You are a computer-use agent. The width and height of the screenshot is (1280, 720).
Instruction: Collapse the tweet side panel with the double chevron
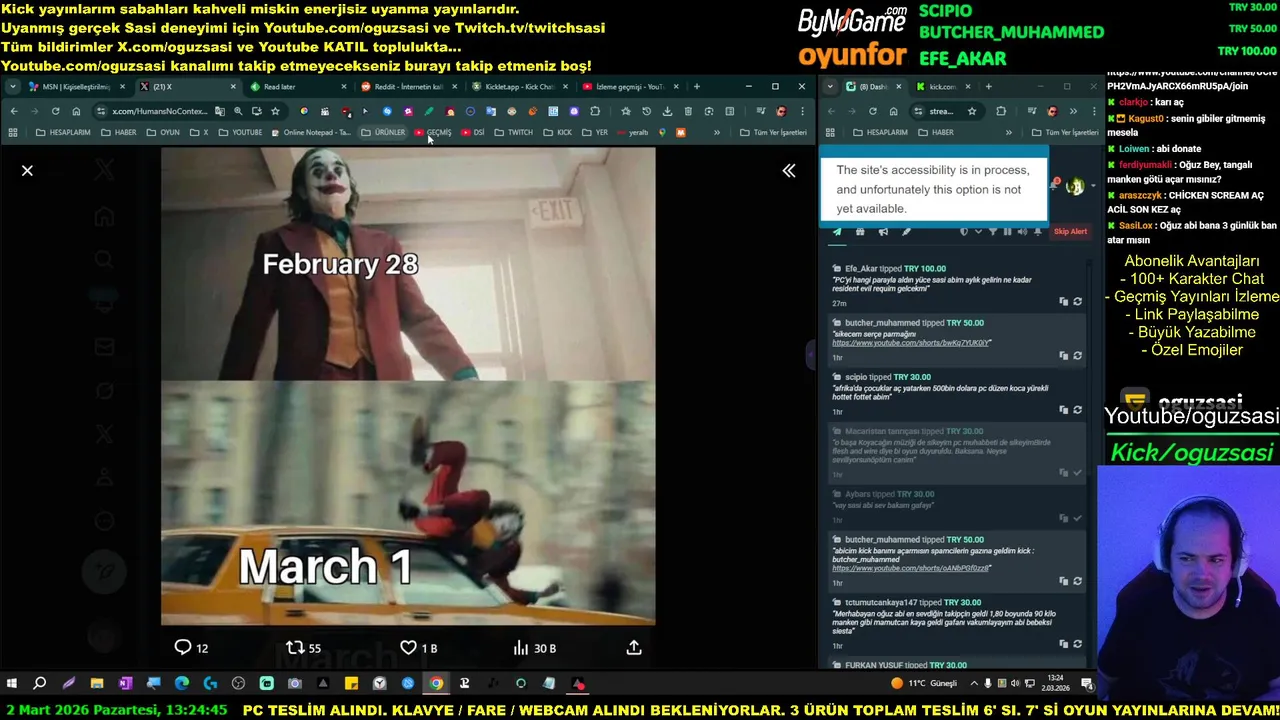pos(789,171)
